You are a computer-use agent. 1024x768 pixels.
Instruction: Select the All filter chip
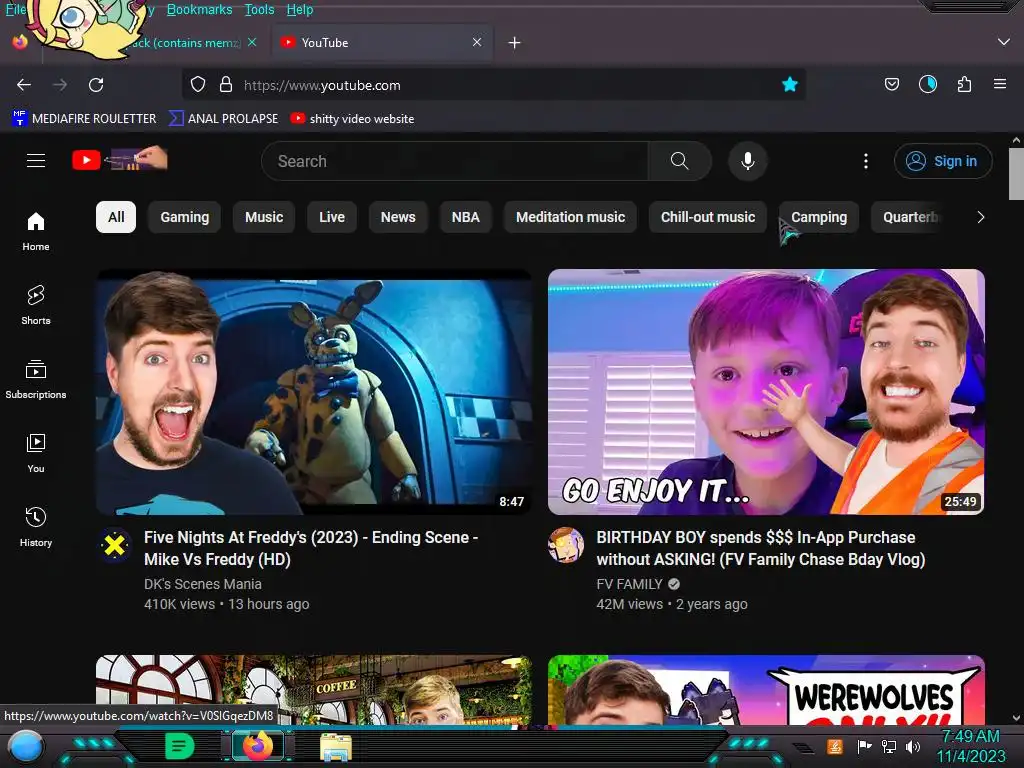pos(116,217)
